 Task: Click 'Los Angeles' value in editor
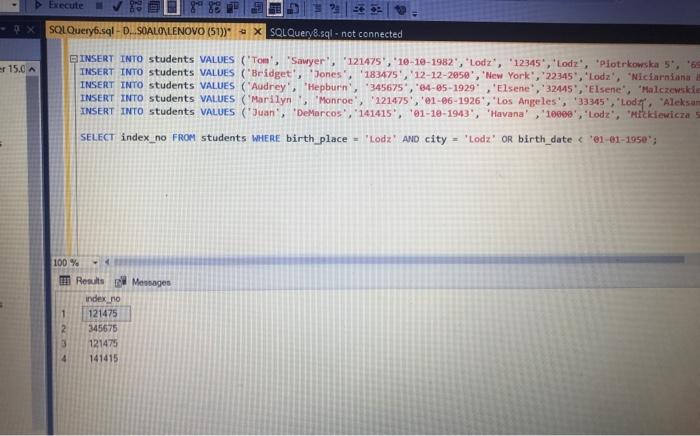[x=527, y=101]
